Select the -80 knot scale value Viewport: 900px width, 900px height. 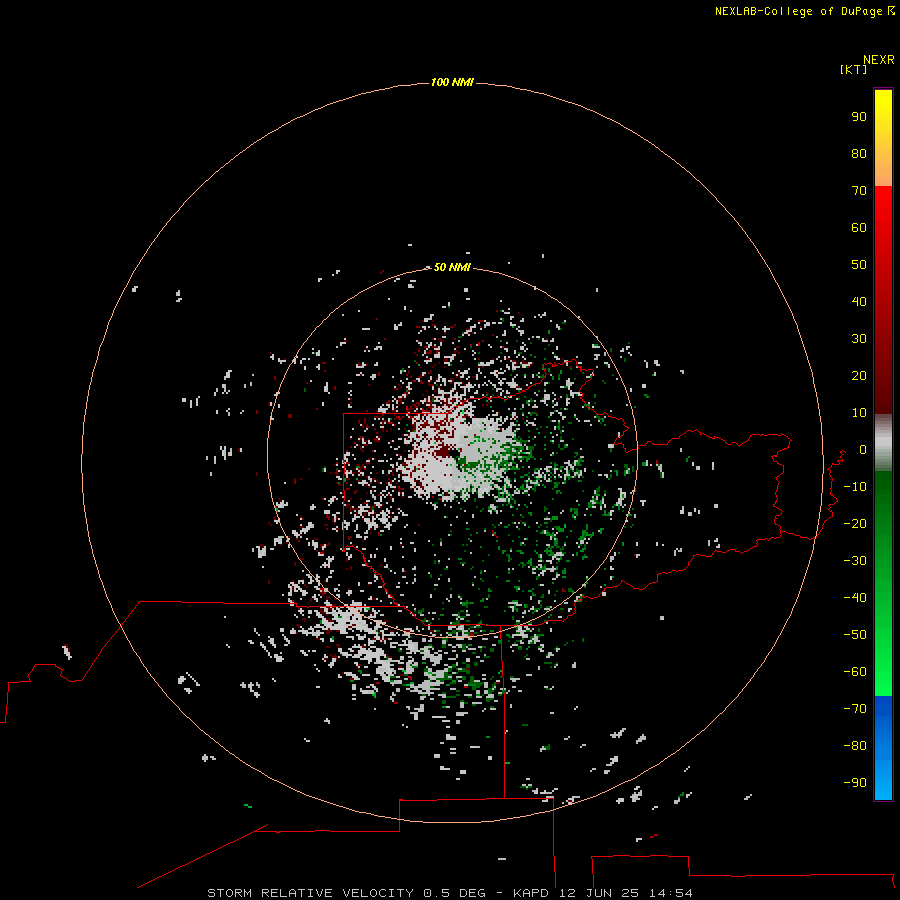(x=855, y=746)
